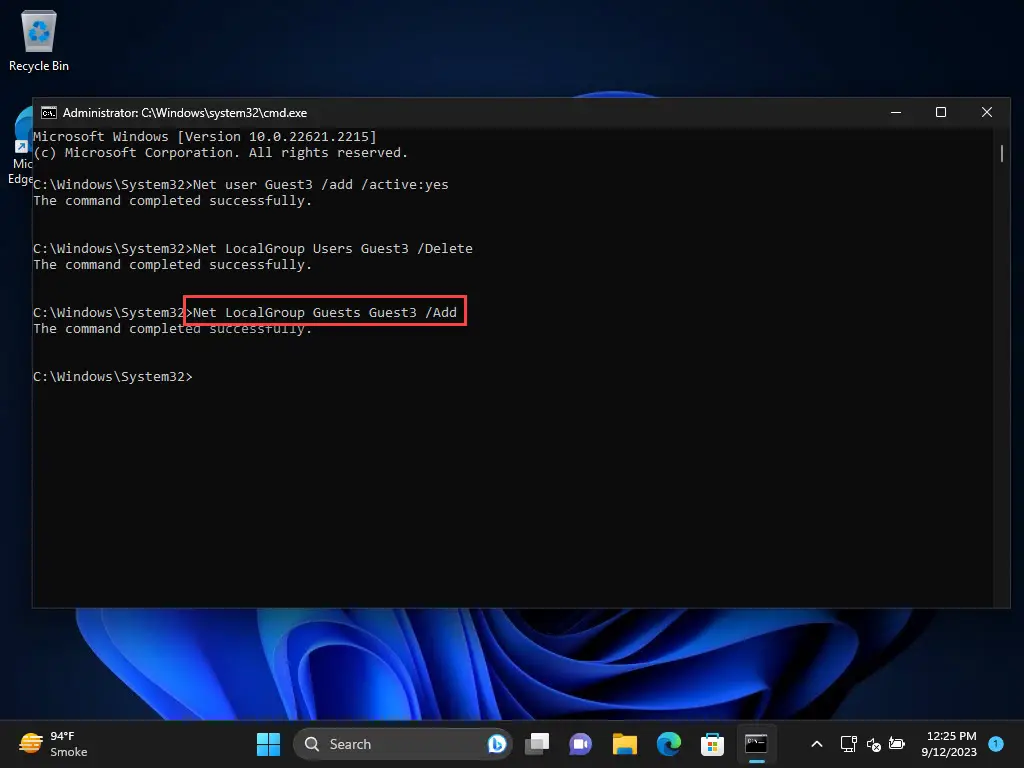Click the Command Prompt taskbar icon
1024x768 pixels.
[756, 744]
